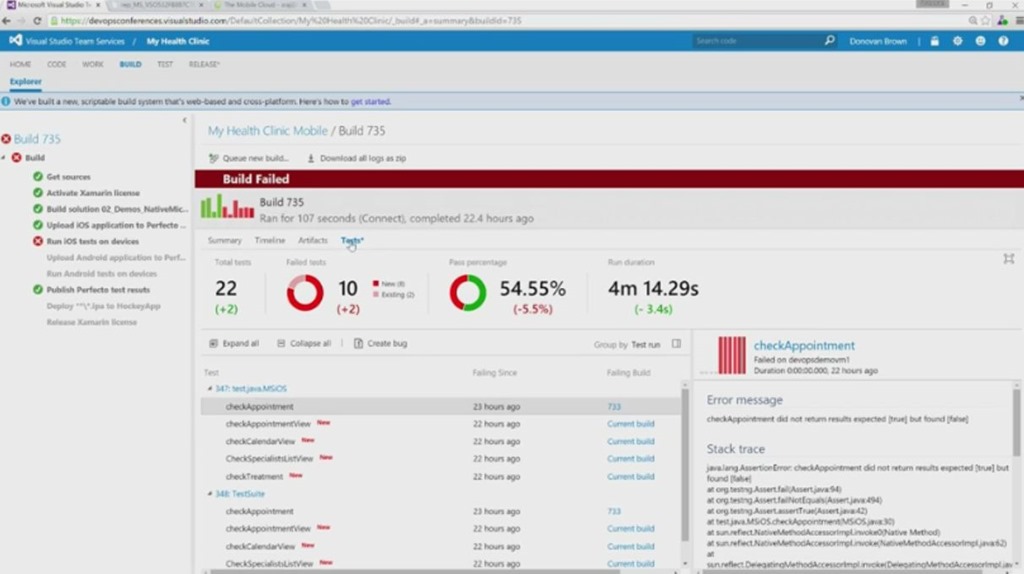Click the search magnifier icon
Screen dimensions: 1024x574
click(829, 41)
